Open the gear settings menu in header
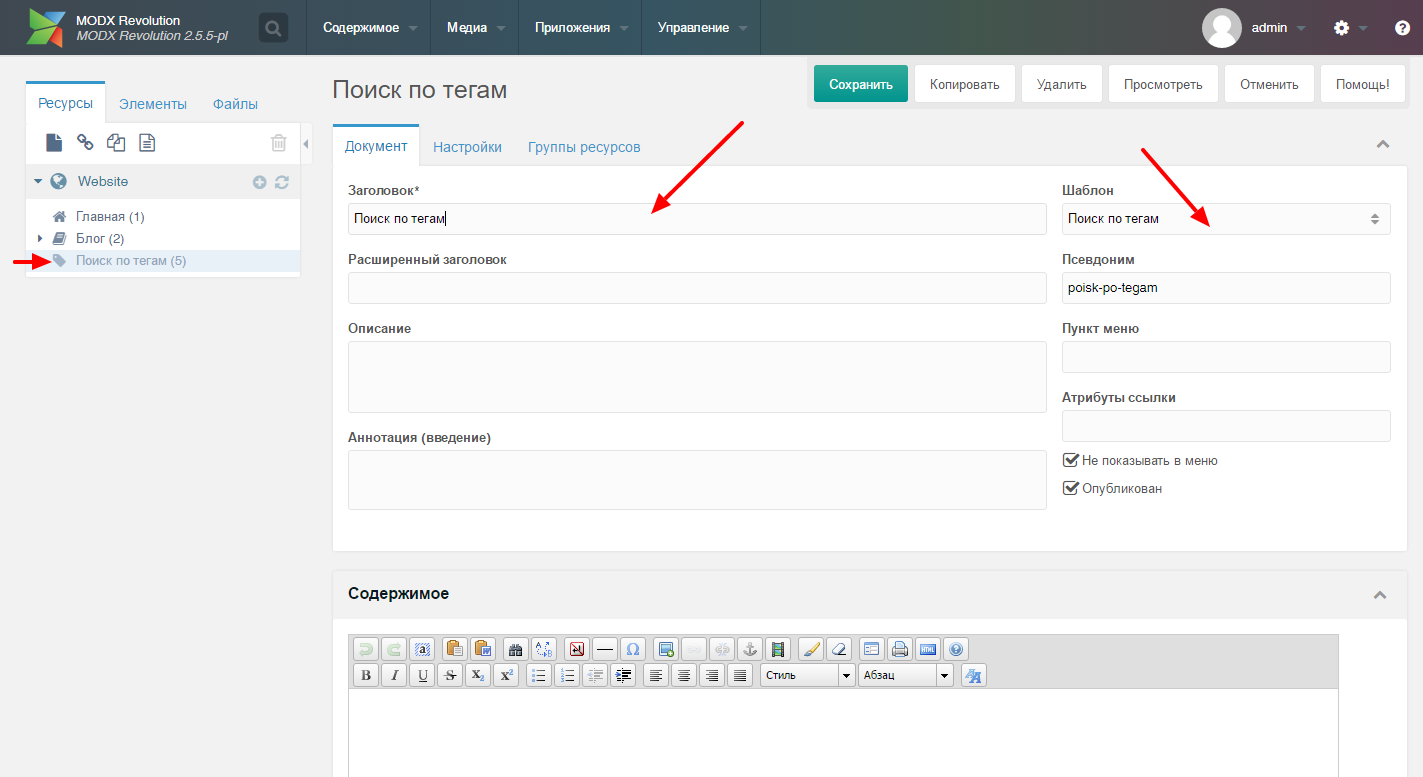This screenshot has width=1423, height=777. pyautogui.click(x=1342, y=28)
